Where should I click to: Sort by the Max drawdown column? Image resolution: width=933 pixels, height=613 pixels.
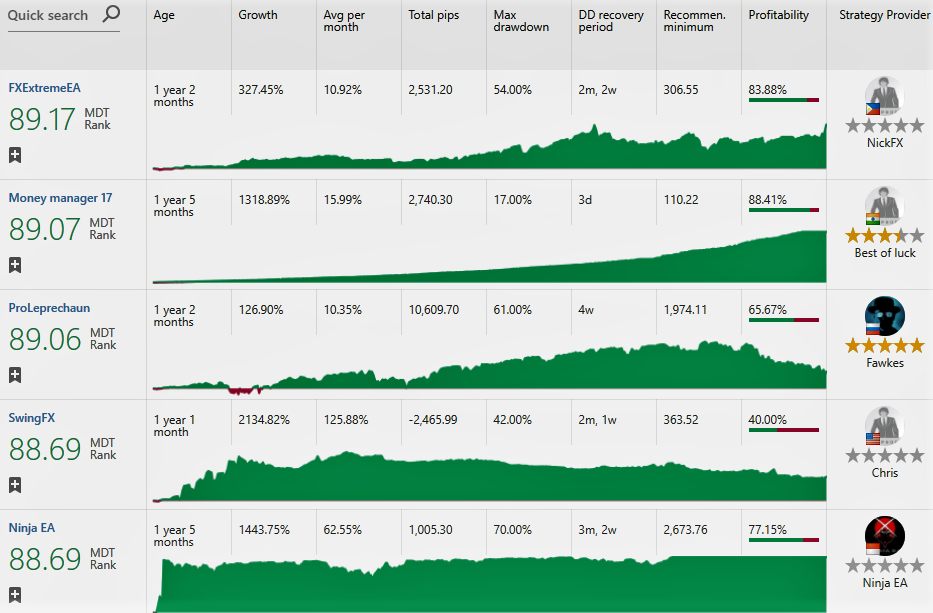pyautogui.click(x=521, y=21)
